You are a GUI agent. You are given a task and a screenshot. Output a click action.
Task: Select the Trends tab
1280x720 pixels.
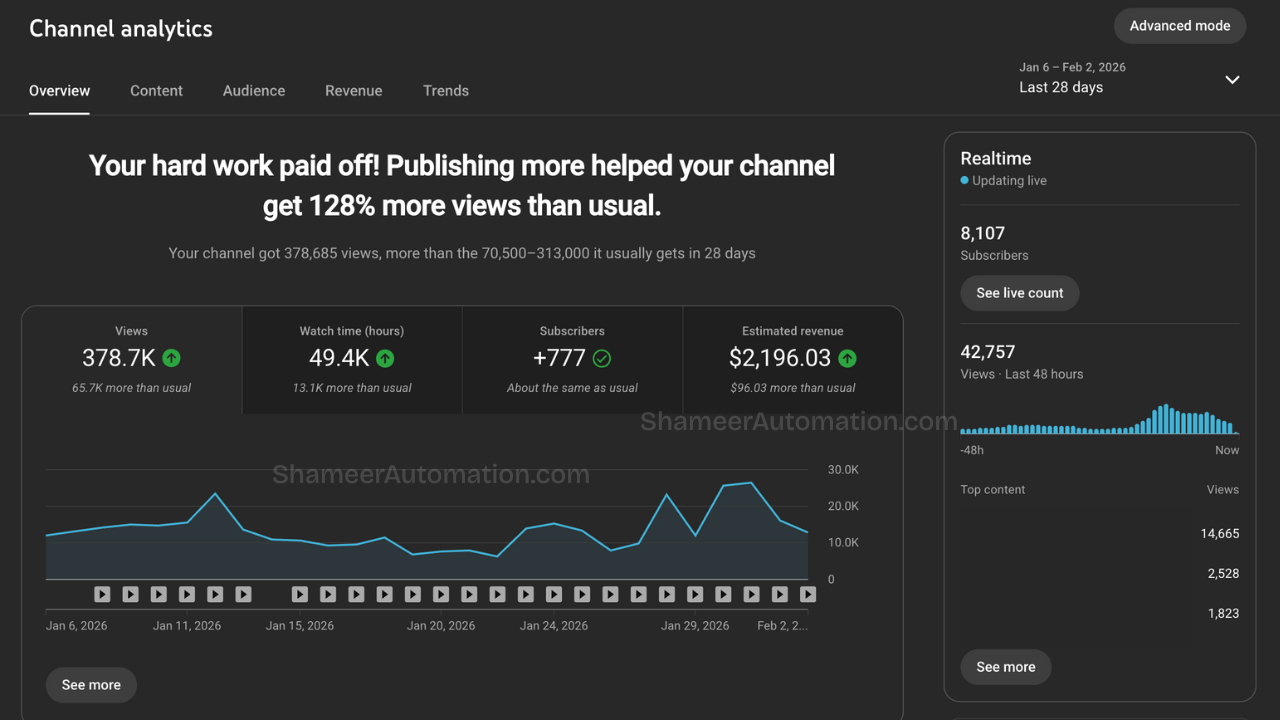pos(445,91)
